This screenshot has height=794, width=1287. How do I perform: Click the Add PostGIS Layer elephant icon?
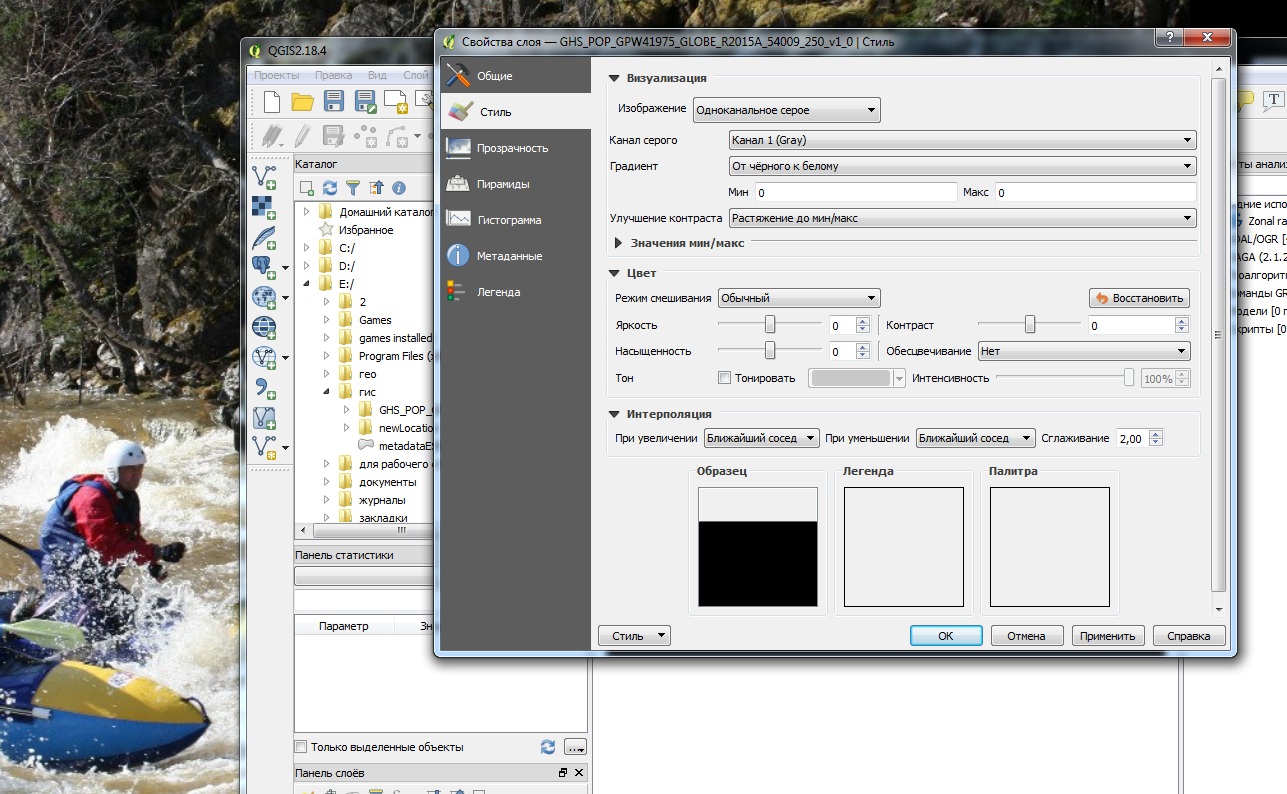[263, 266]
